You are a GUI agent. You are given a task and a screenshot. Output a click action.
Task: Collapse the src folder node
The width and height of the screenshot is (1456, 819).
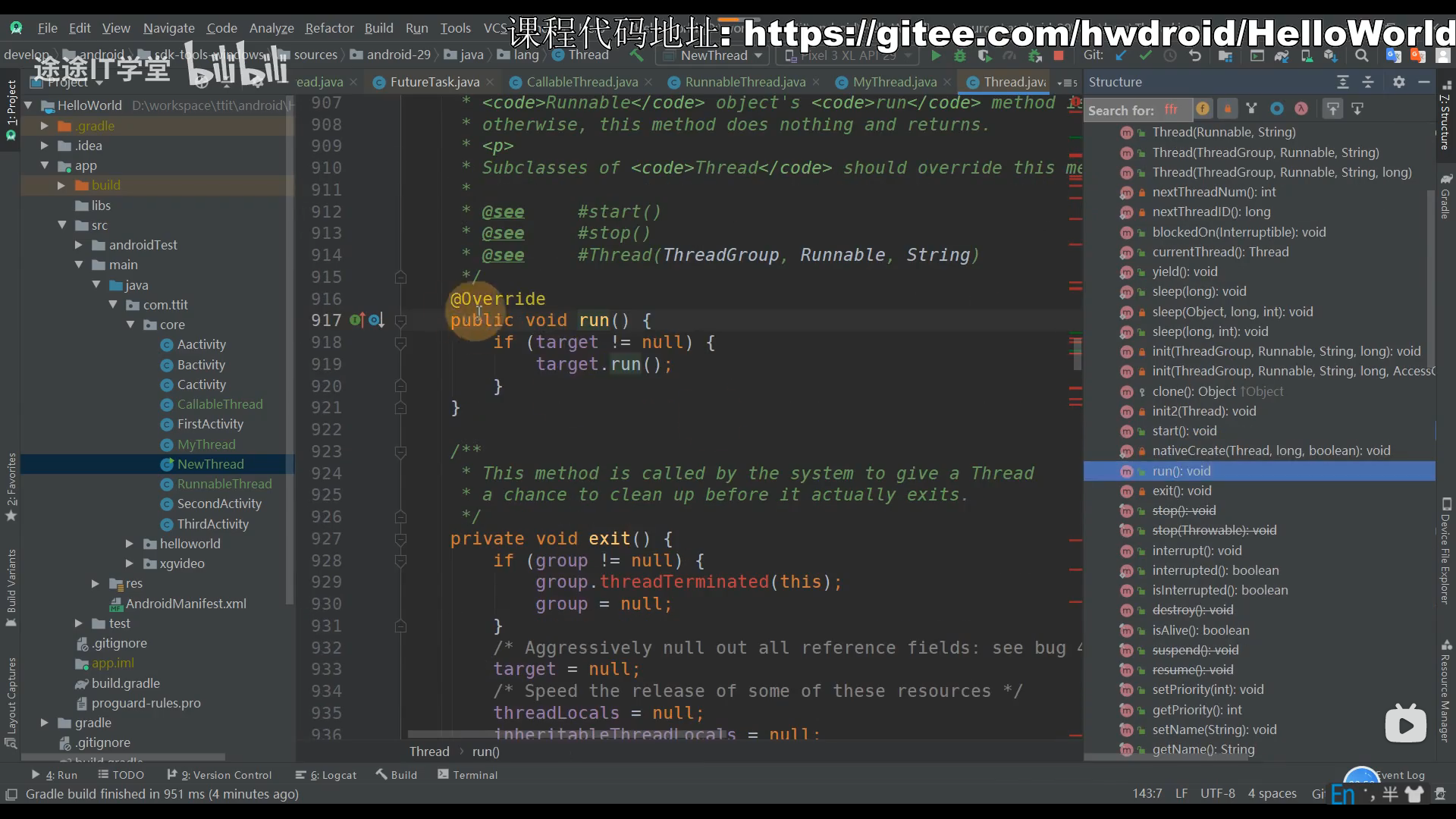coord(62,225)
